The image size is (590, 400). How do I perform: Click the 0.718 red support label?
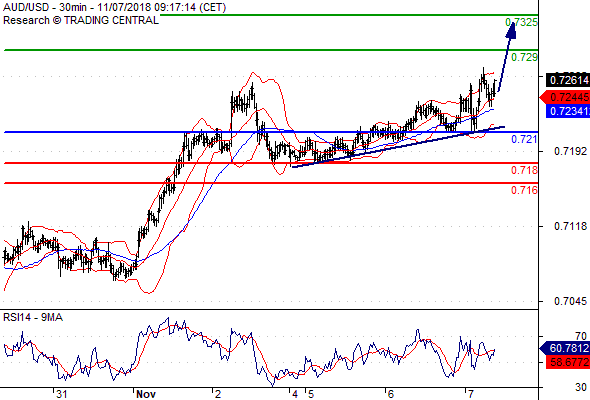click(524, 170)
